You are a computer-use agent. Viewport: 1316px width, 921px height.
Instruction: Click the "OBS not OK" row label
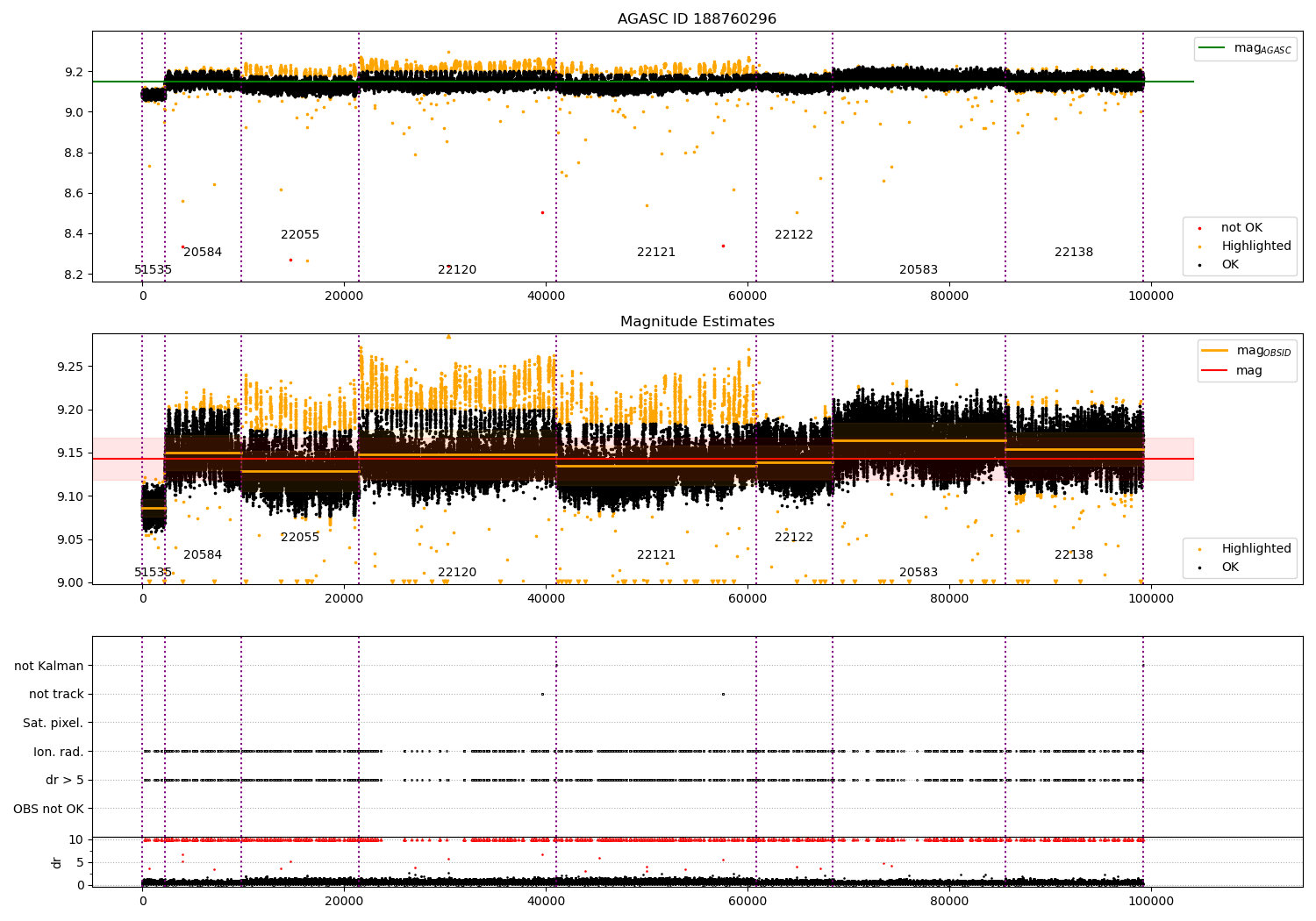tap(49, 809)
